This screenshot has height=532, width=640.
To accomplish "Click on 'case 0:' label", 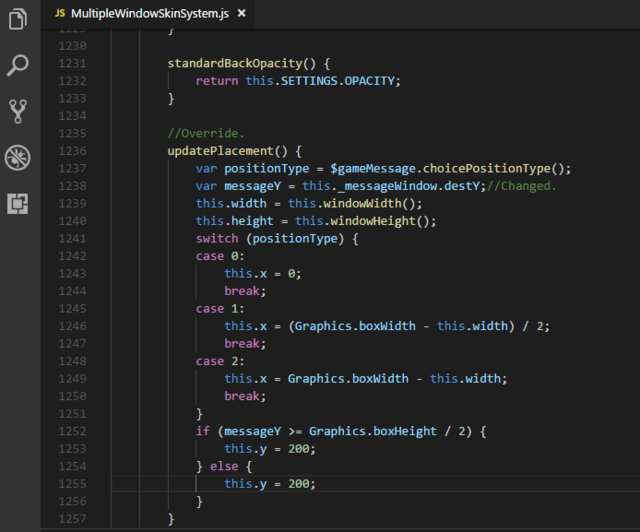I will tap(220, 256).
